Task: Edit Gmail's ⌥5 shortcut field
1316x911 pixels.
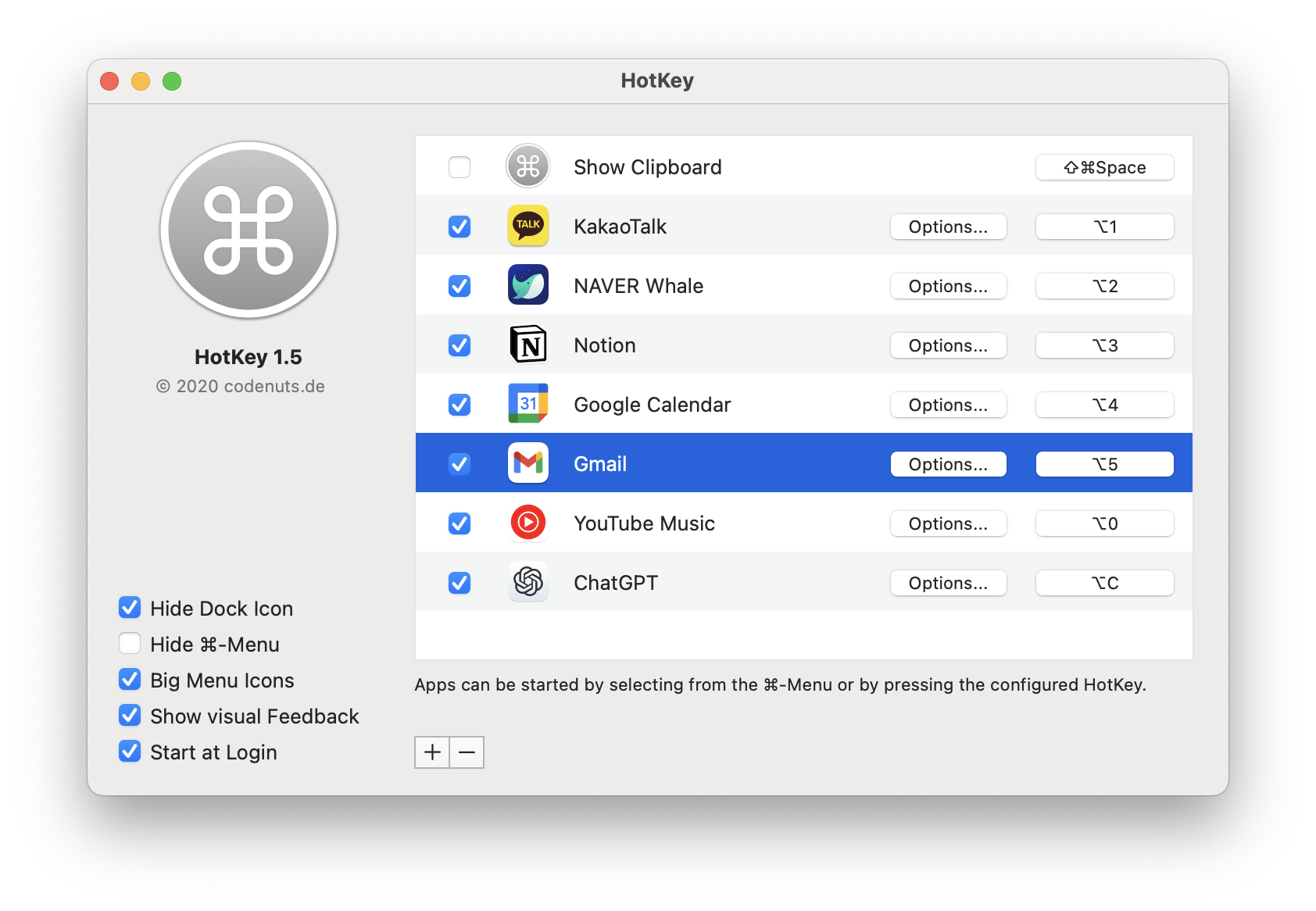Action: [1105, 464]
